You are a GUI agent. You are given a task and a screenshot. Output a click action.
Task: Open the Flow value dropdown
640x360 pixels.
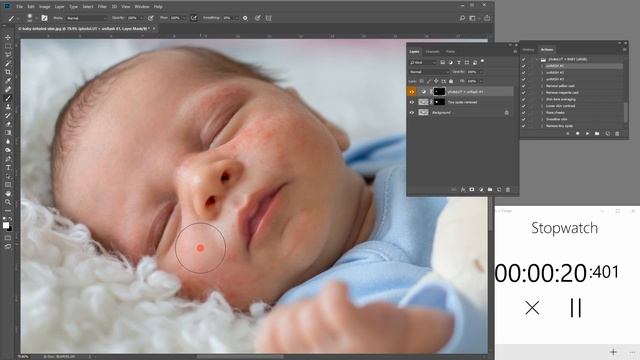(x=184, y=18)
